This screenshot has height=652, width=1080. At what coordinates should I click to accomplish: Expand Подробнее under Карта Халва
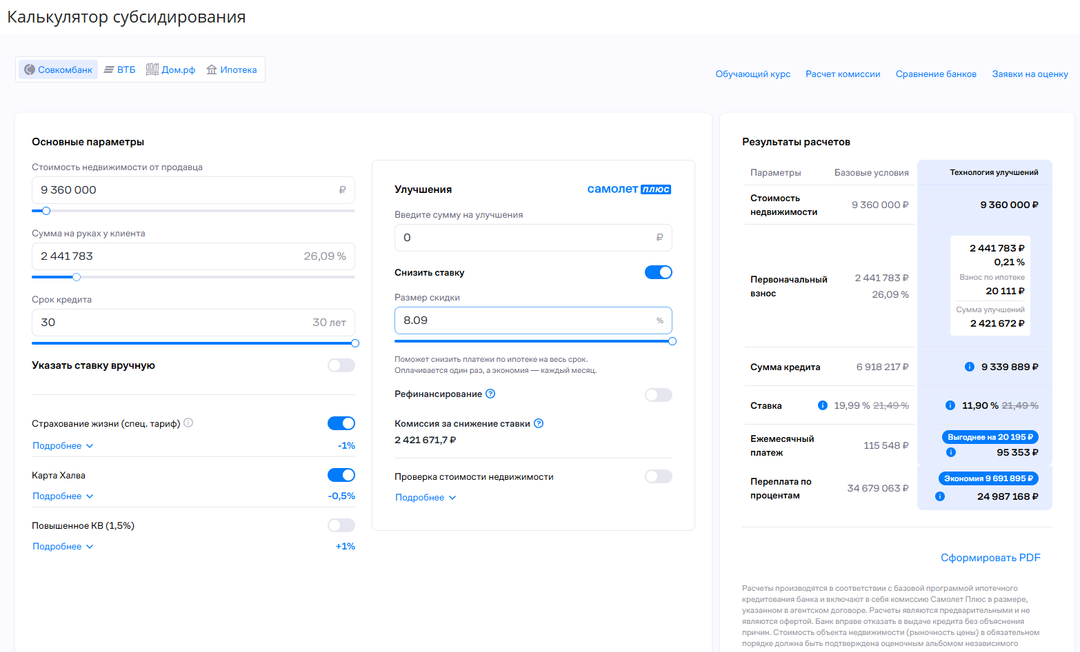(62, 496)
